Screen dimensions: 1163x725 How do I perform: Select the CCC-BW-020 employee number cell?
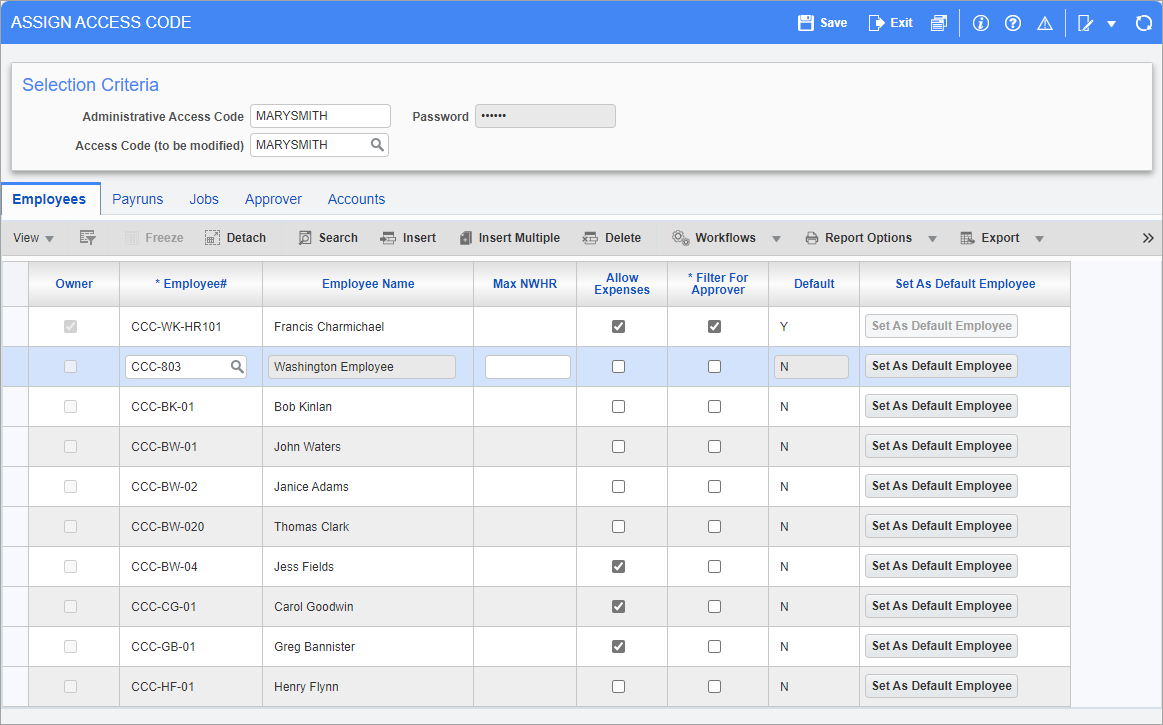[x=191, y=527]
